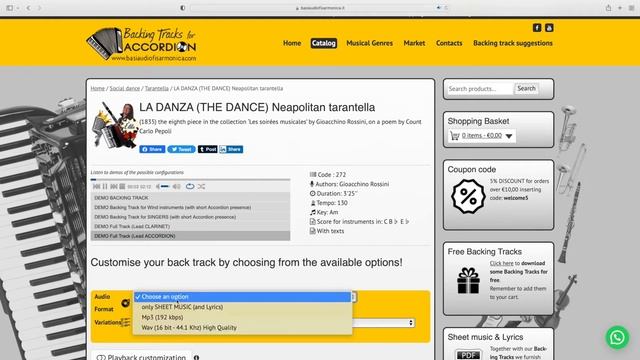Screen dimensions: 640x360
Task: Click the Audio Format disc icon
Action: 125,303
